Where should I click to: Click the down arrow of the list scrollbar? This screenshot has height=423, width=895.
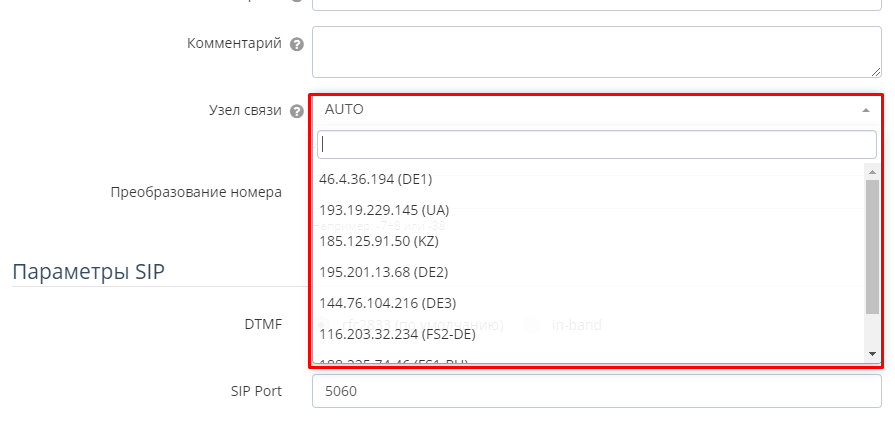872,354
